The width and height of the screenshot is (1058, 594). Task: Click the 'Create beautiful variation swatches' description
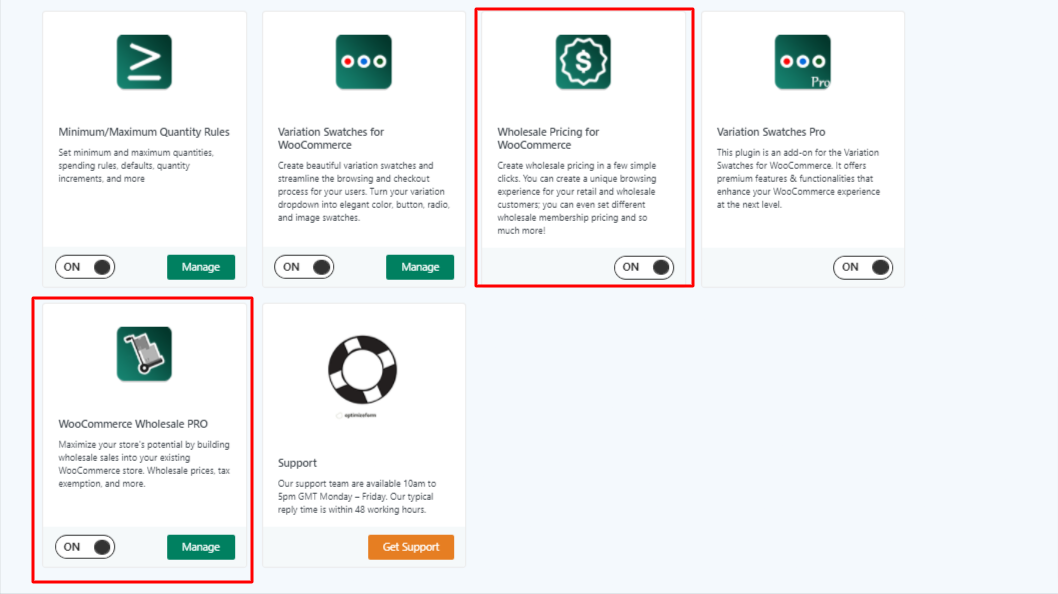point(364,192)
